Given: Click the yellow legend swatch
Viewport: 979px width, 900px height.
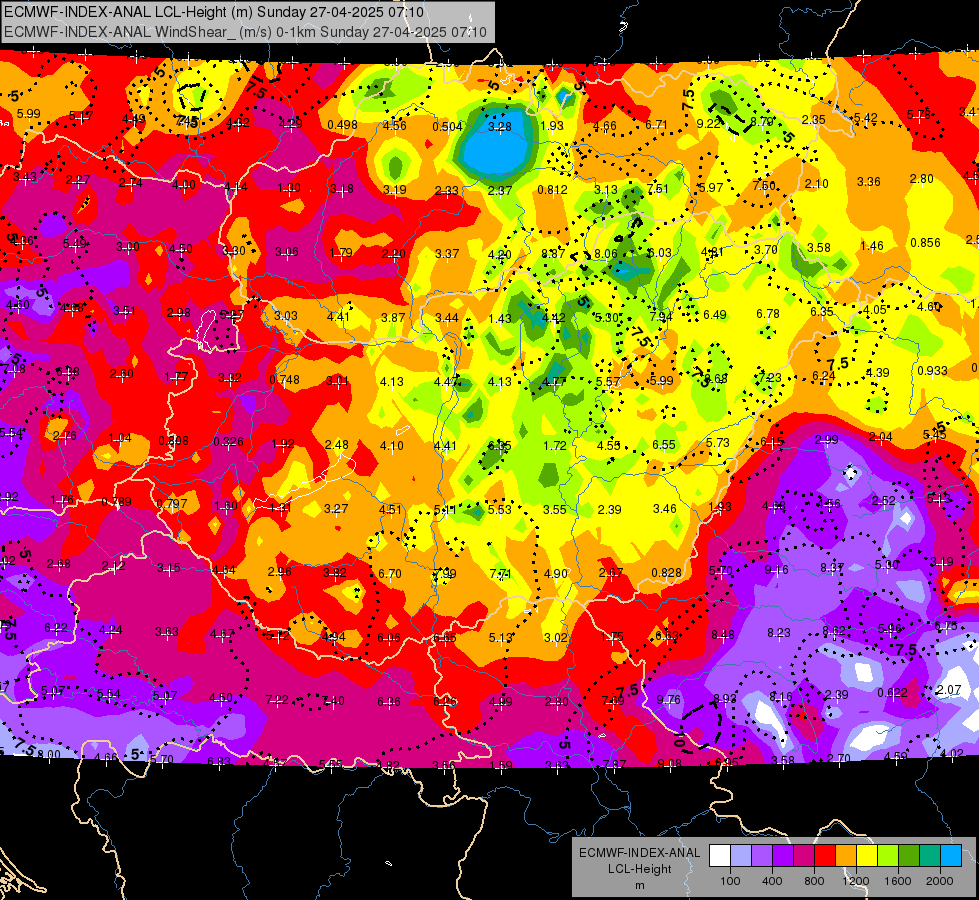Looking at the screenshot, I should click(867, 856).
